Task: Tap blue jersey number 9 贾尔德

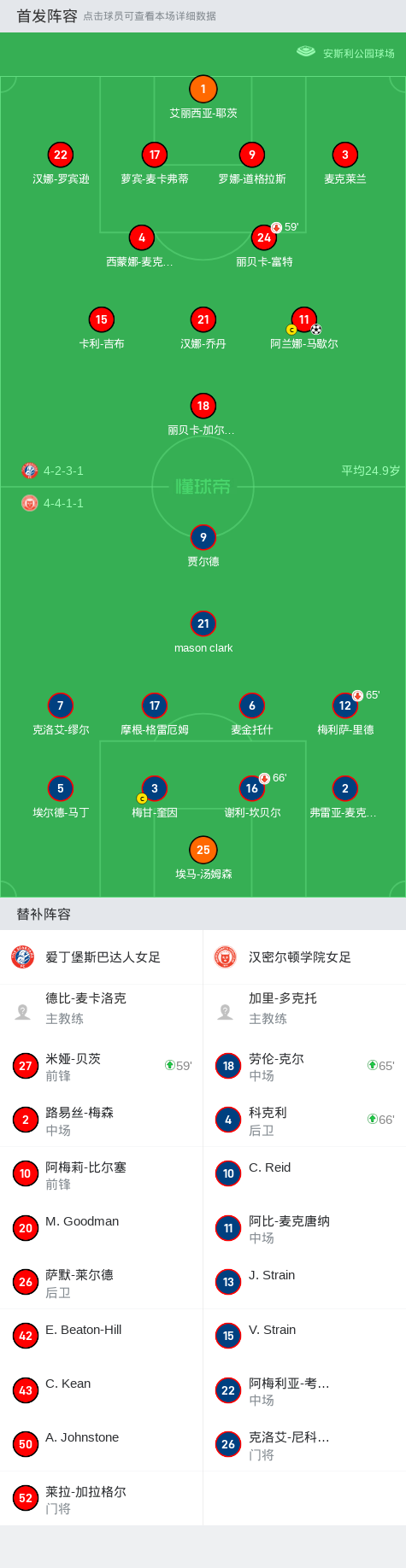Action: tap(203, 537)
